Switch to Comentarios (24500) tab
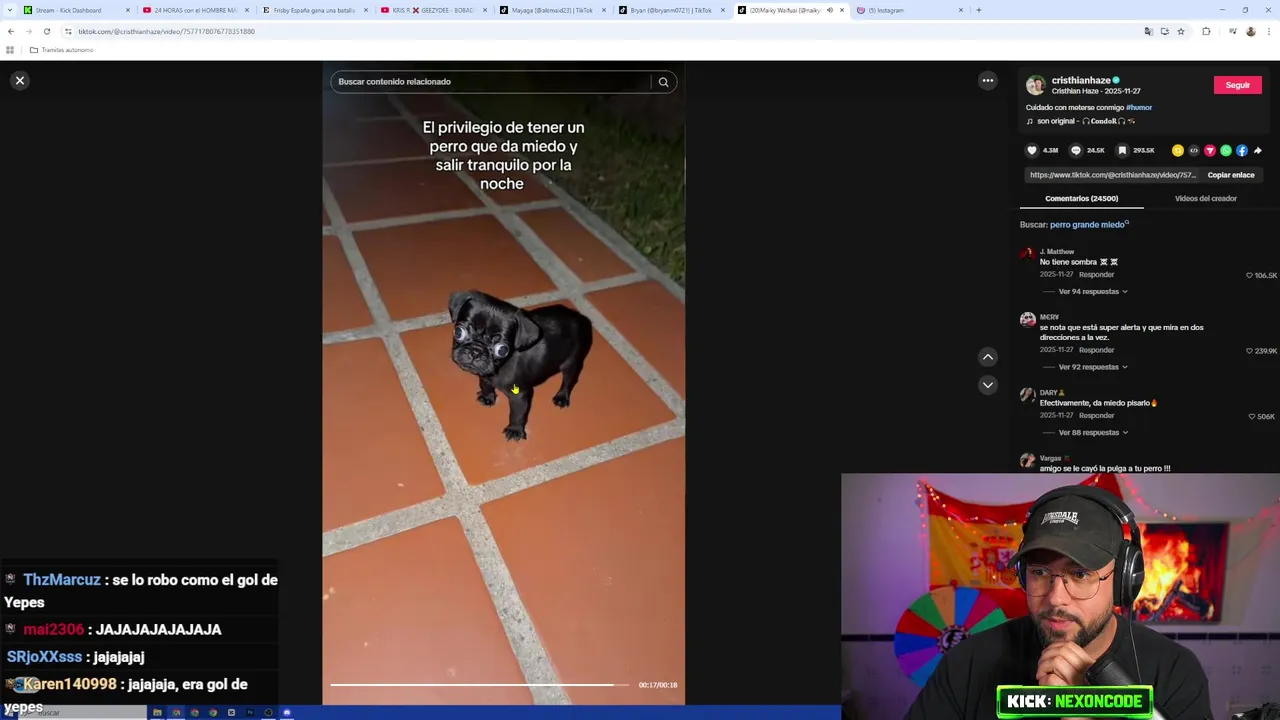 coord(1081,198)
